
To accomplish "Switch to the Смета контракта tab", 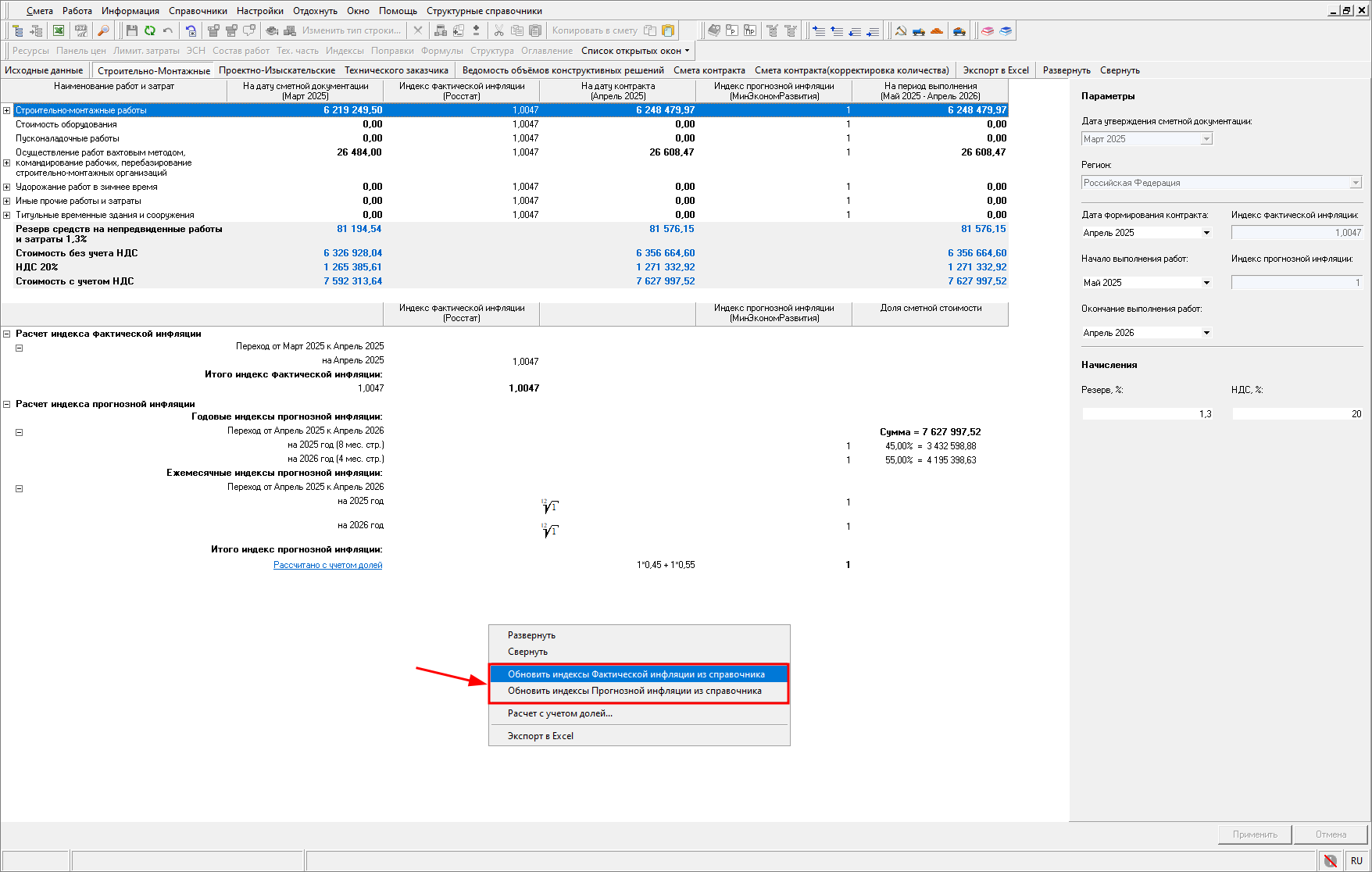I will [x=709, y=70].
